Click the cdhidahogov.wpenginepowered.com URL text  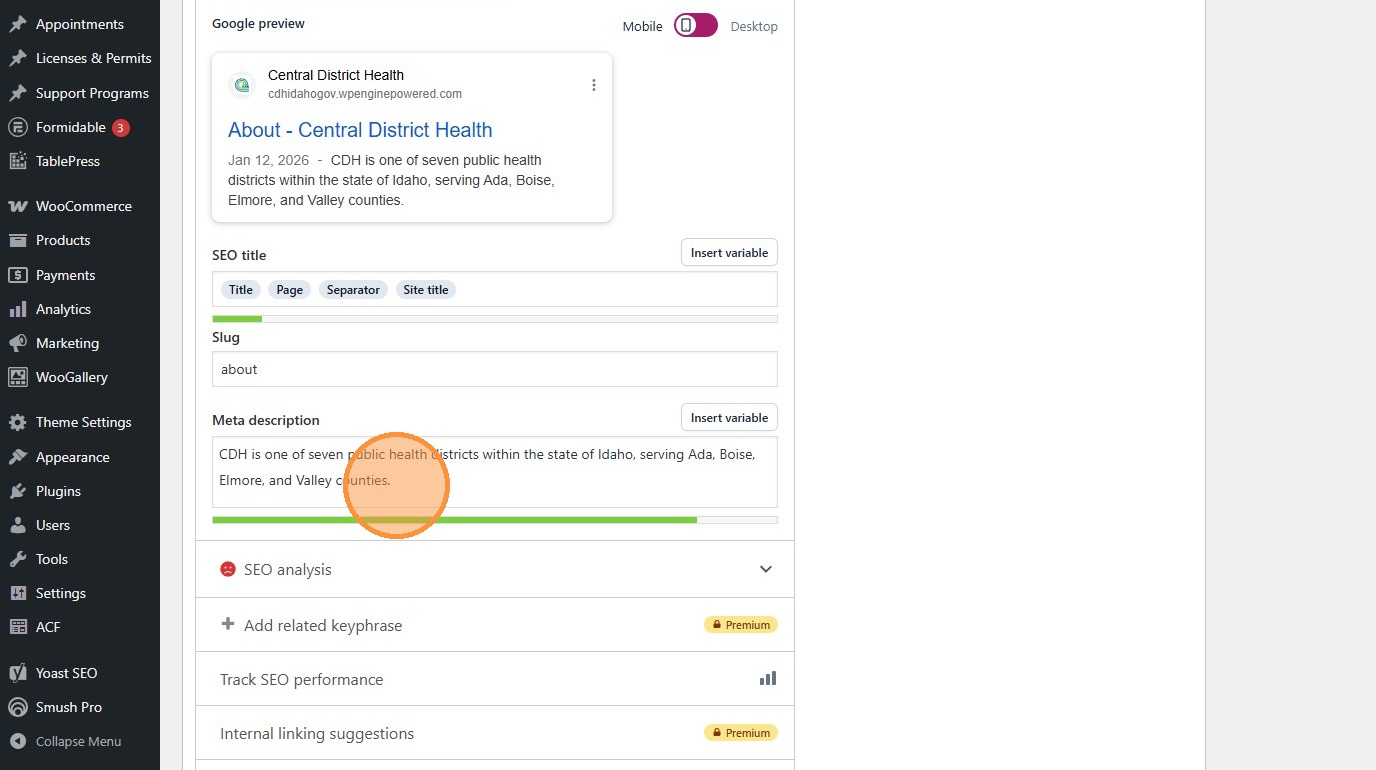365,94
